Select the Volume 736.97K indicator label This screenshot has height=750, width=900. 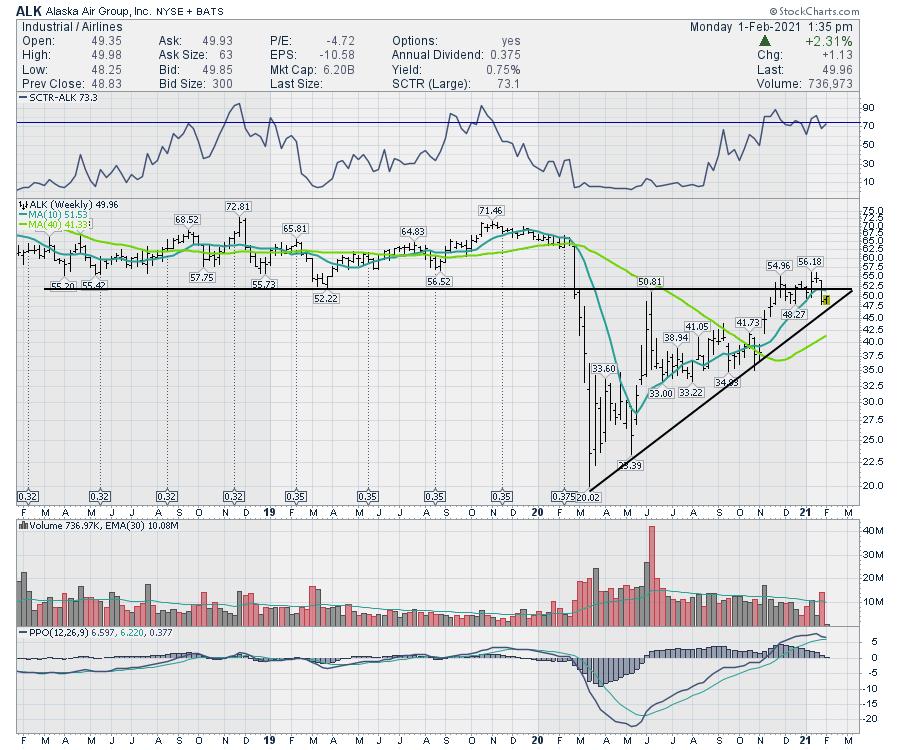point(62,523)
